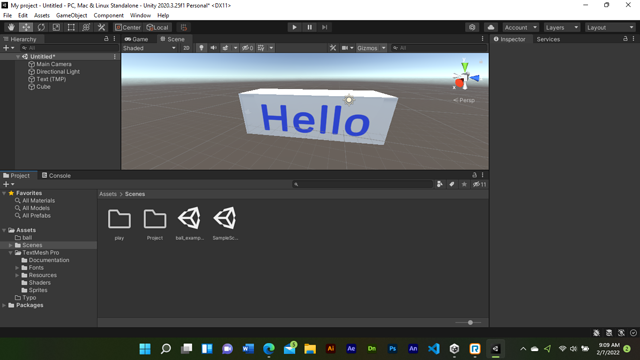Select Text (TMP) object
The image size is (640, 360).
[51, 79]
